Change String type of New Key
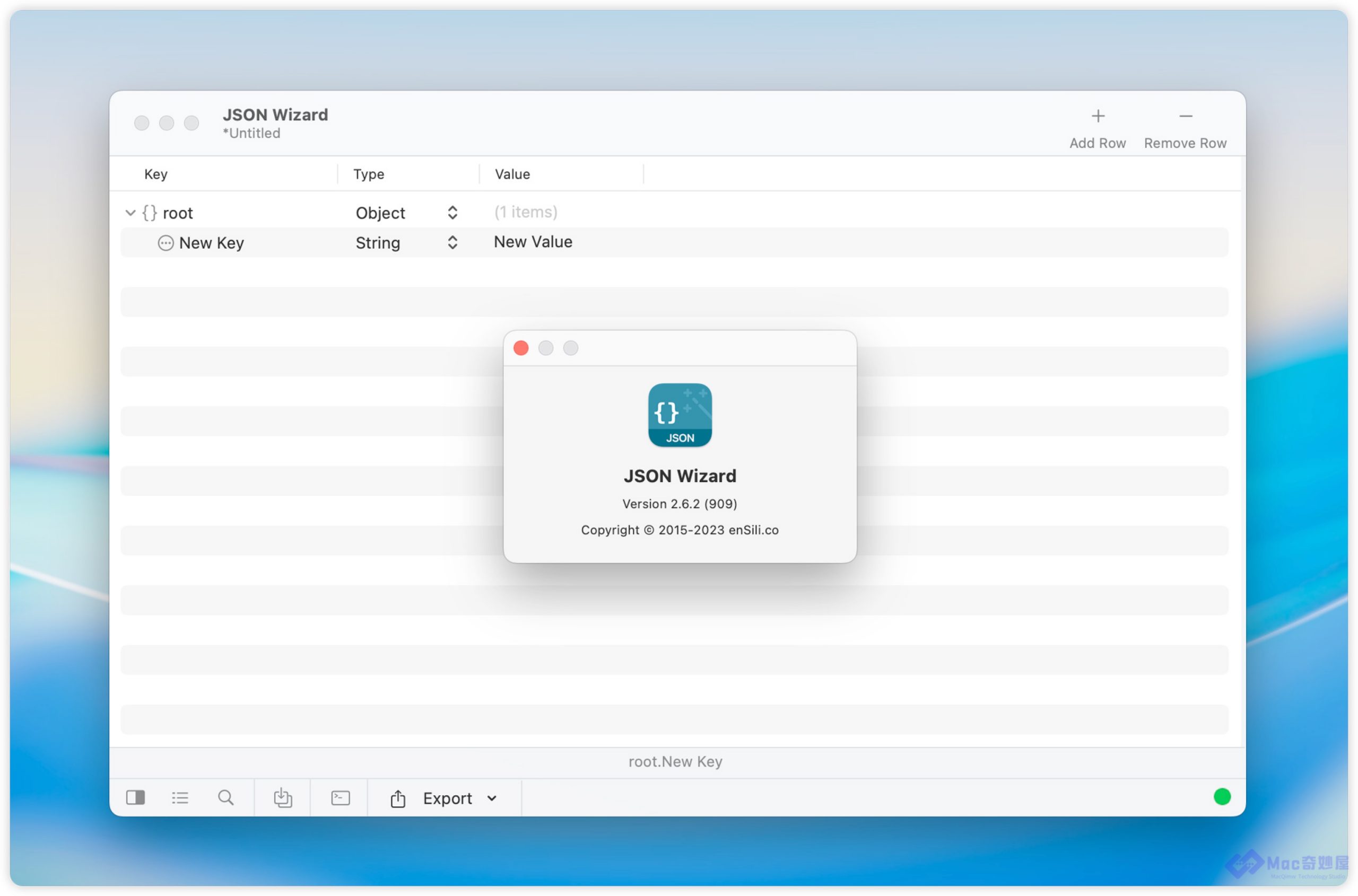This screenshot has width=1358, height=896. point(452,243)
